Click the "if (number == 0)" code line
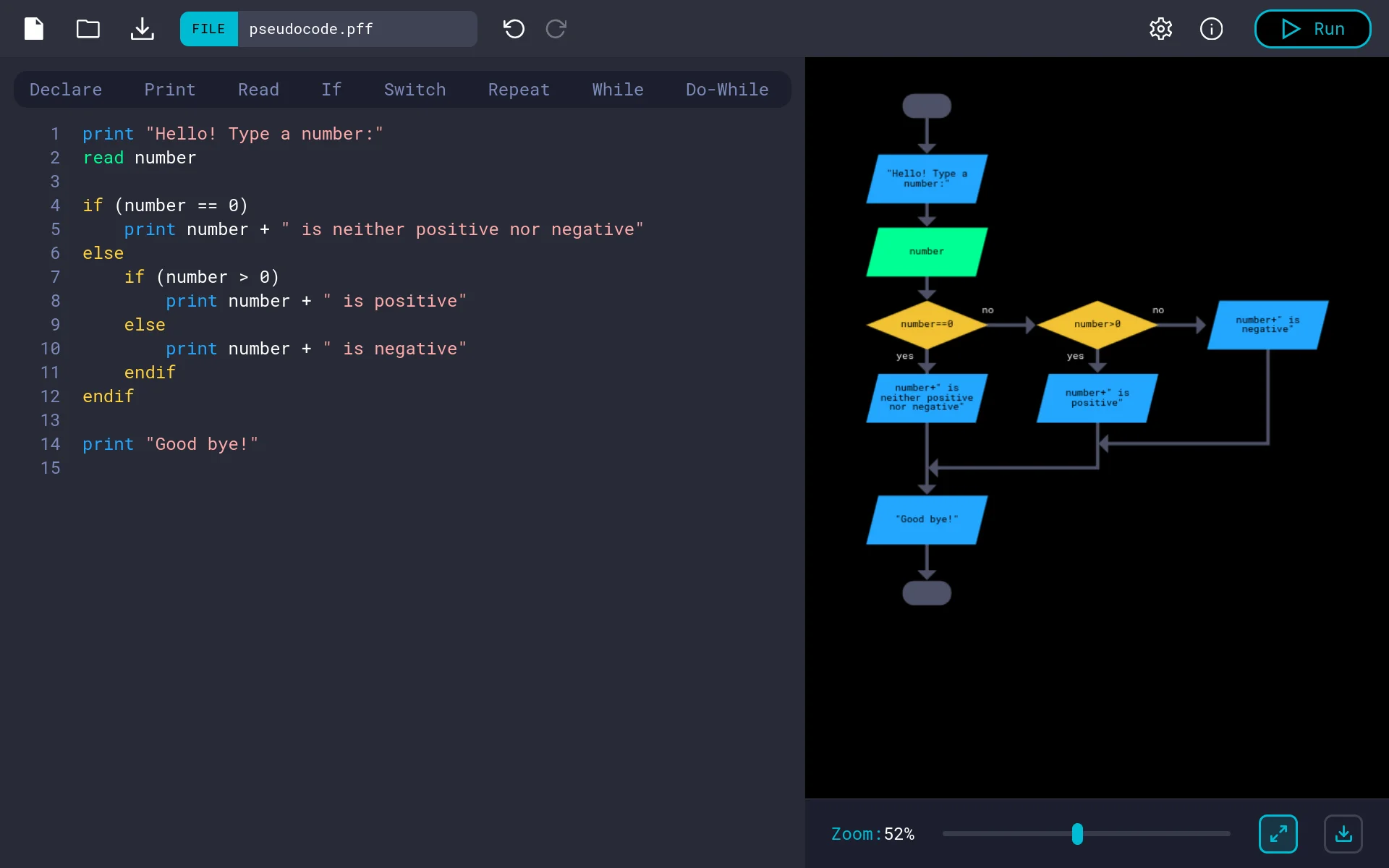This screenshot has height=868, width=1389. coord(166,205)
